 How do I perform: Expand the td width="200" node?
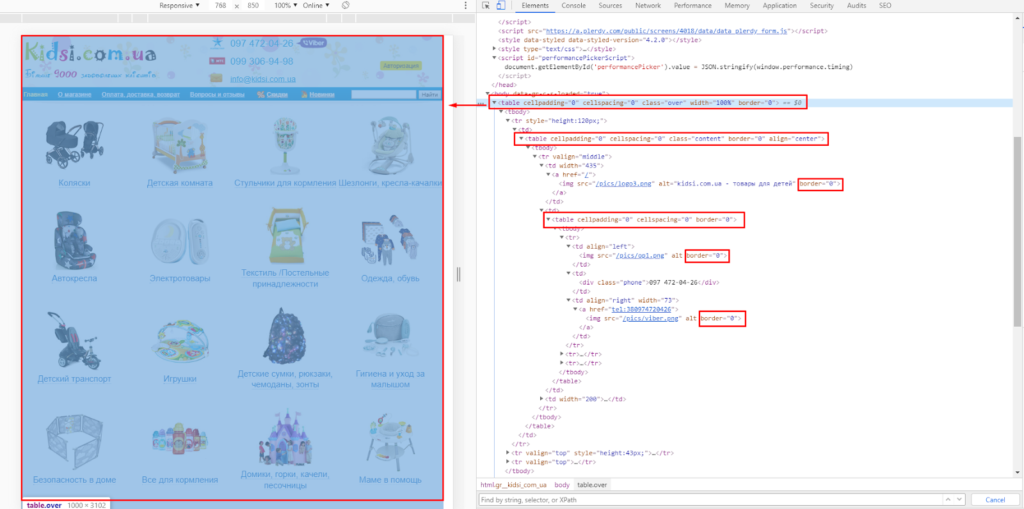click(542, 398)
